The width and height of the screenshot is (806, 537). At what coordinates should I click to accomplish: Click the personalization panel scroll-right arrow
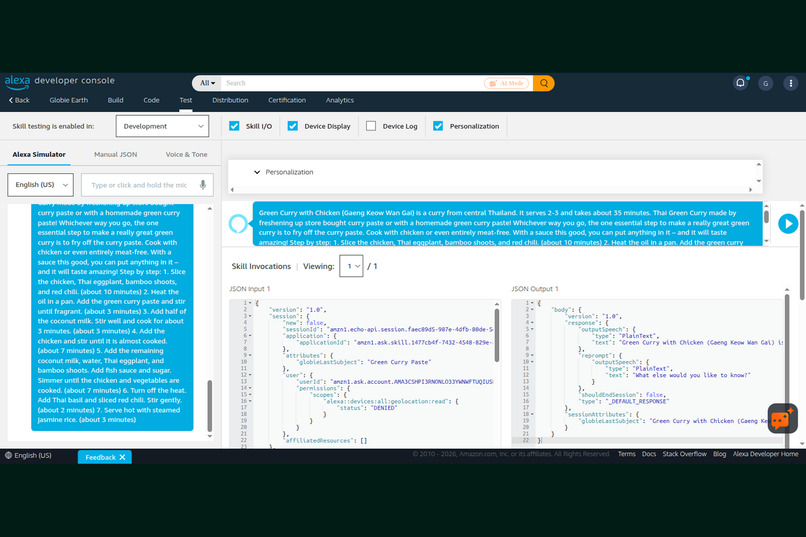tap(750, 190)
